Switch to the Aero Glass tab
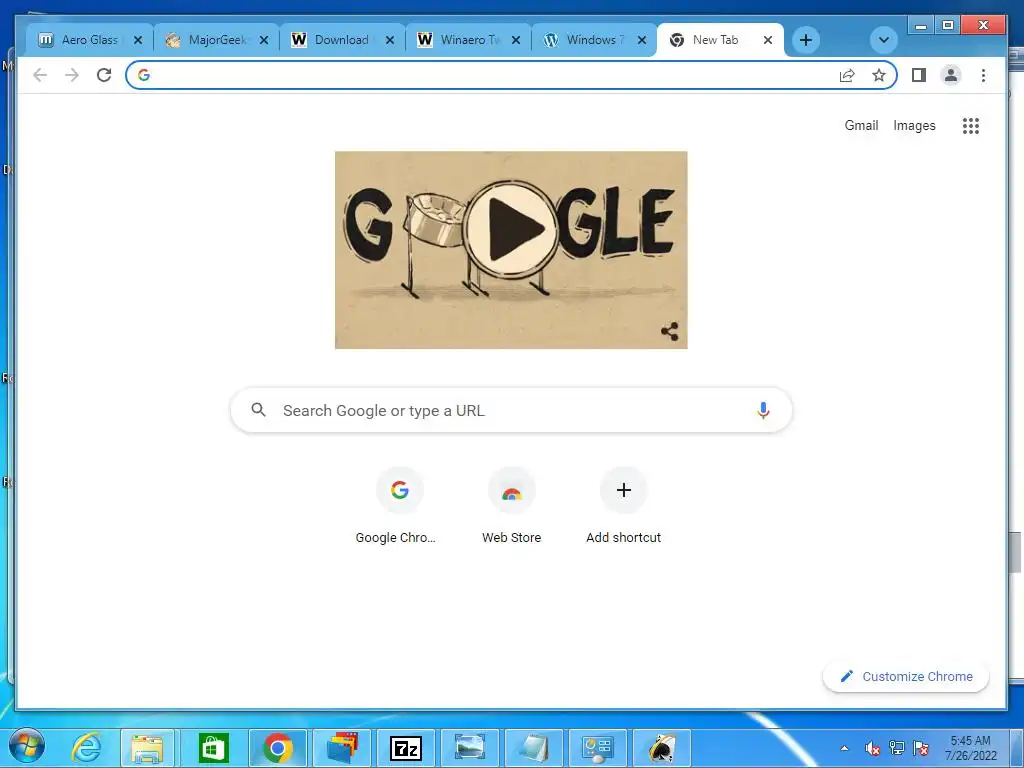1024x768 pixels. 89,40
